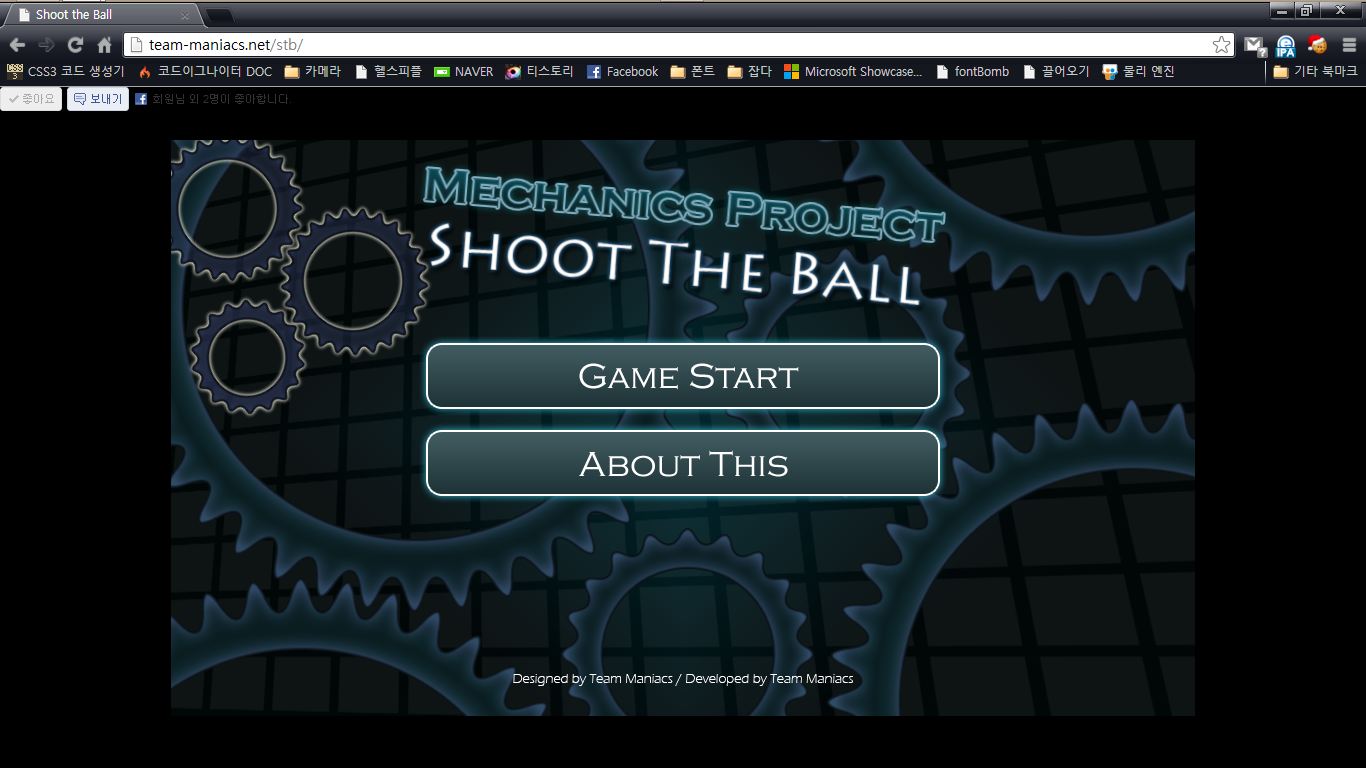Open a new tab
Screen dimensions: 1366x768
coord(218,15)
